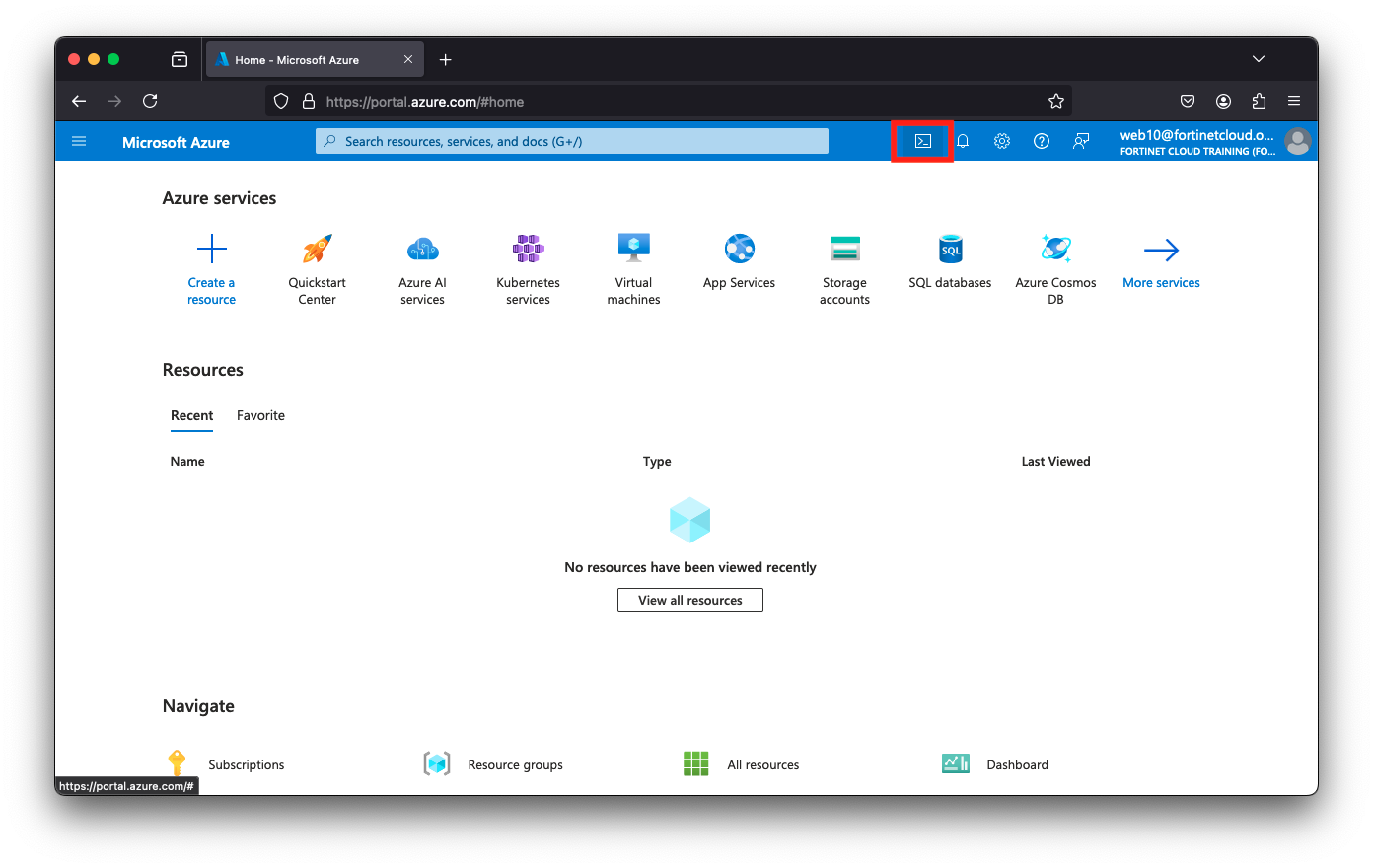Click the FORTINET CLOUD TRAINING directory text
The width and height of the screenshot is (1373, 868).
[1197, 152]
